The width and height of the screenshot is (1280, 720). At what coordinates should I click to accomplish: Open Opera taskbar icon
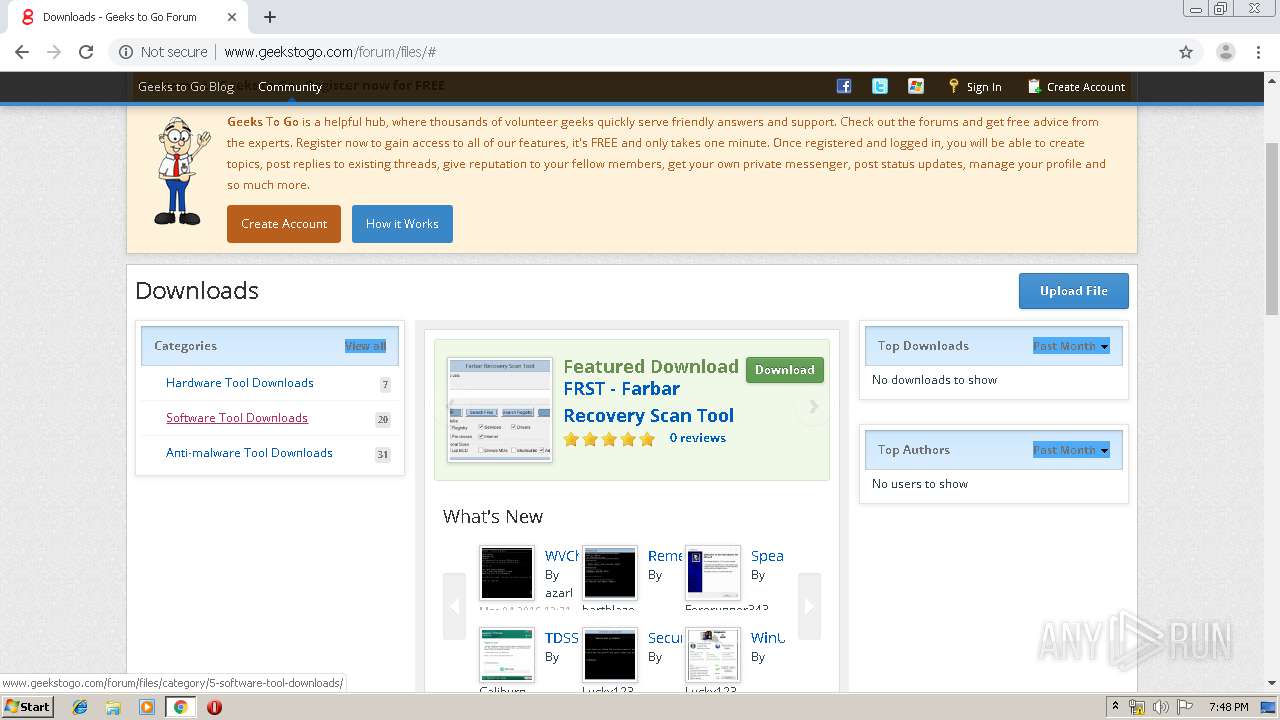coord(214,707)
